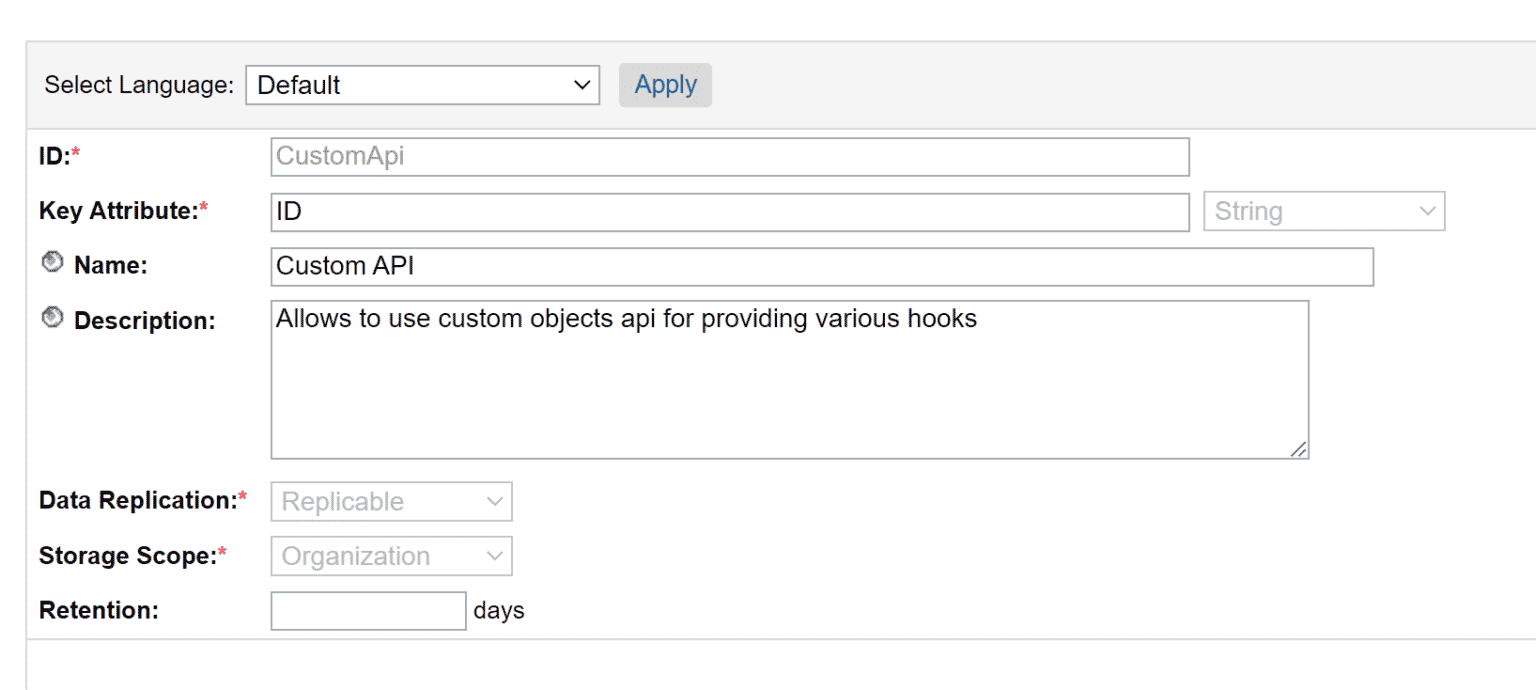The image size is (1536, 690).
Task: Click the localization globe icon next to Description
Action: (x=51, y=318)
